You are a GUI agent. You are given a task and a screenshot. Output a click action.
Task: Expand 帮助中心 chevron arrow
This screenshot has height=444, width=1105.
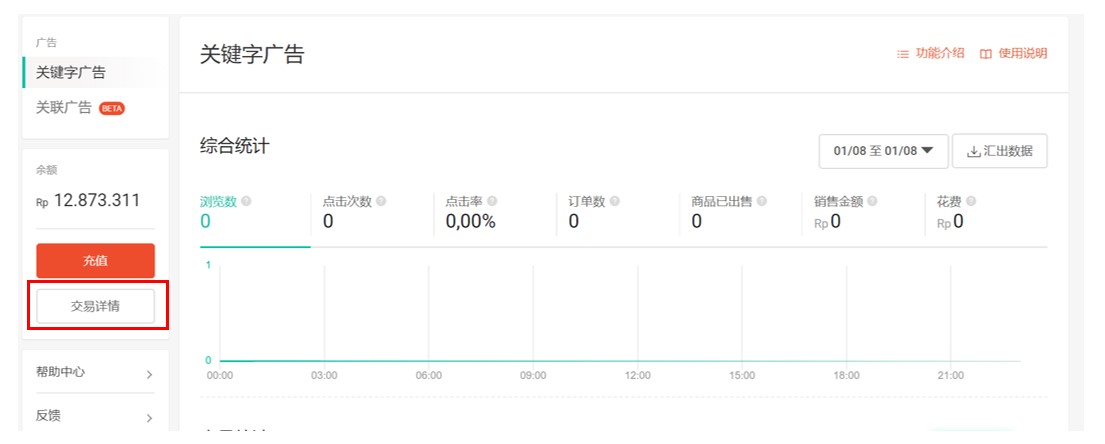coord(149,374)
